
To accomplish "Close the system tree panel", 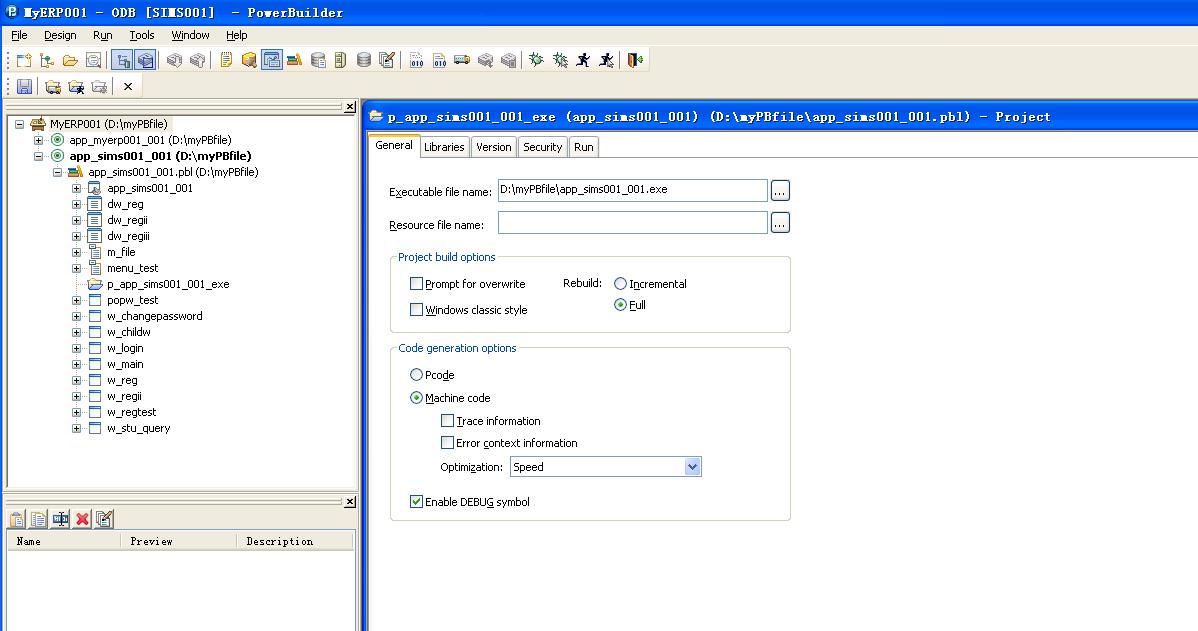I will pos(350,107).
